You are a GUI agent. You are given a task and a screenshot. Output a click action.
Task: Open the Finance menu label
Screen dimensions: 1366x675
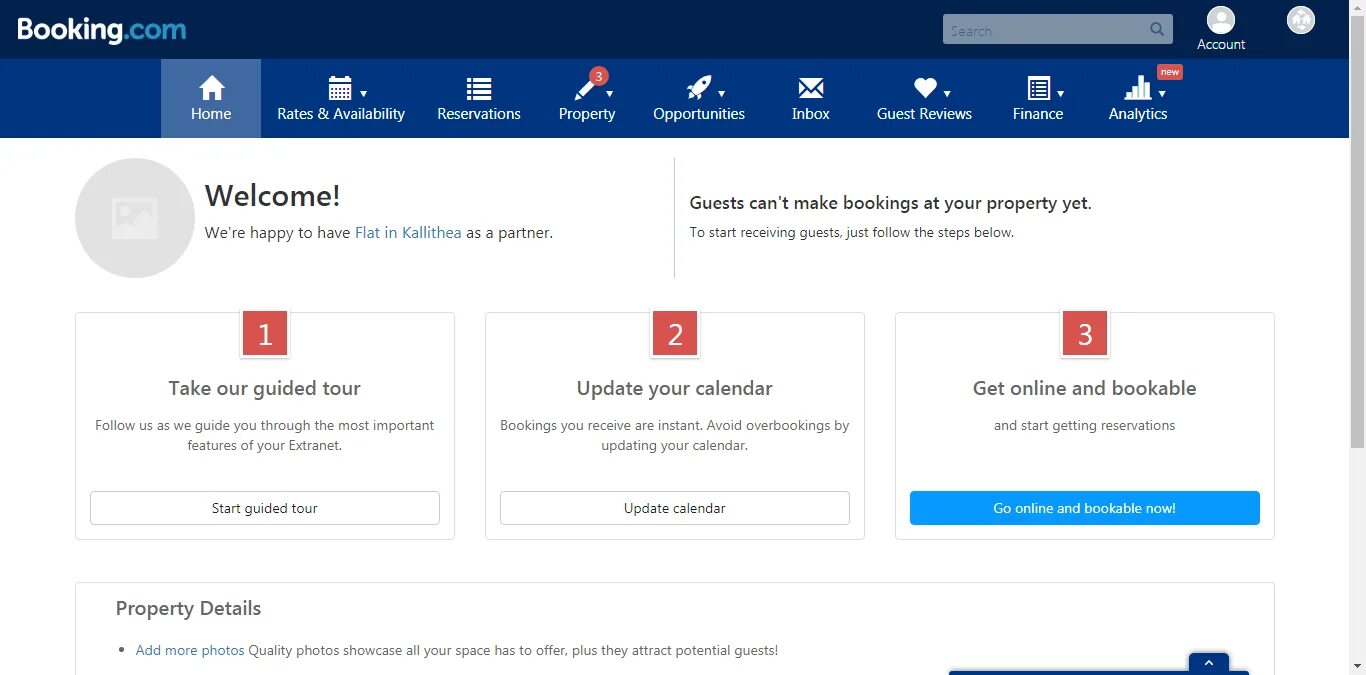pyautogui.click(x=1038, y=114)
